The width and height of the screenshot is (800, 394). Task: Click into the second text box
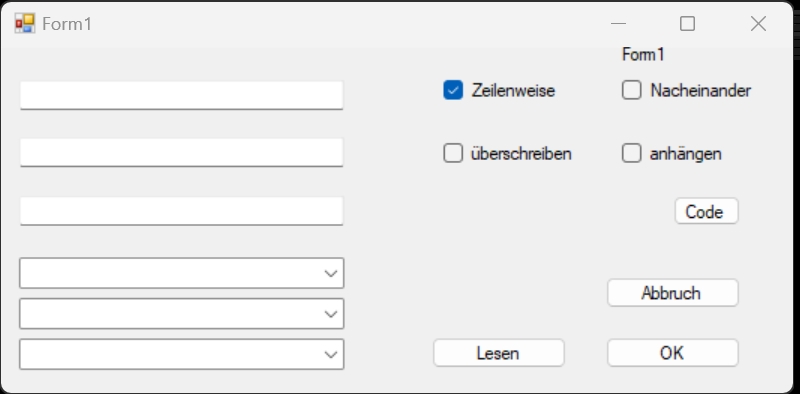(181, 152)
